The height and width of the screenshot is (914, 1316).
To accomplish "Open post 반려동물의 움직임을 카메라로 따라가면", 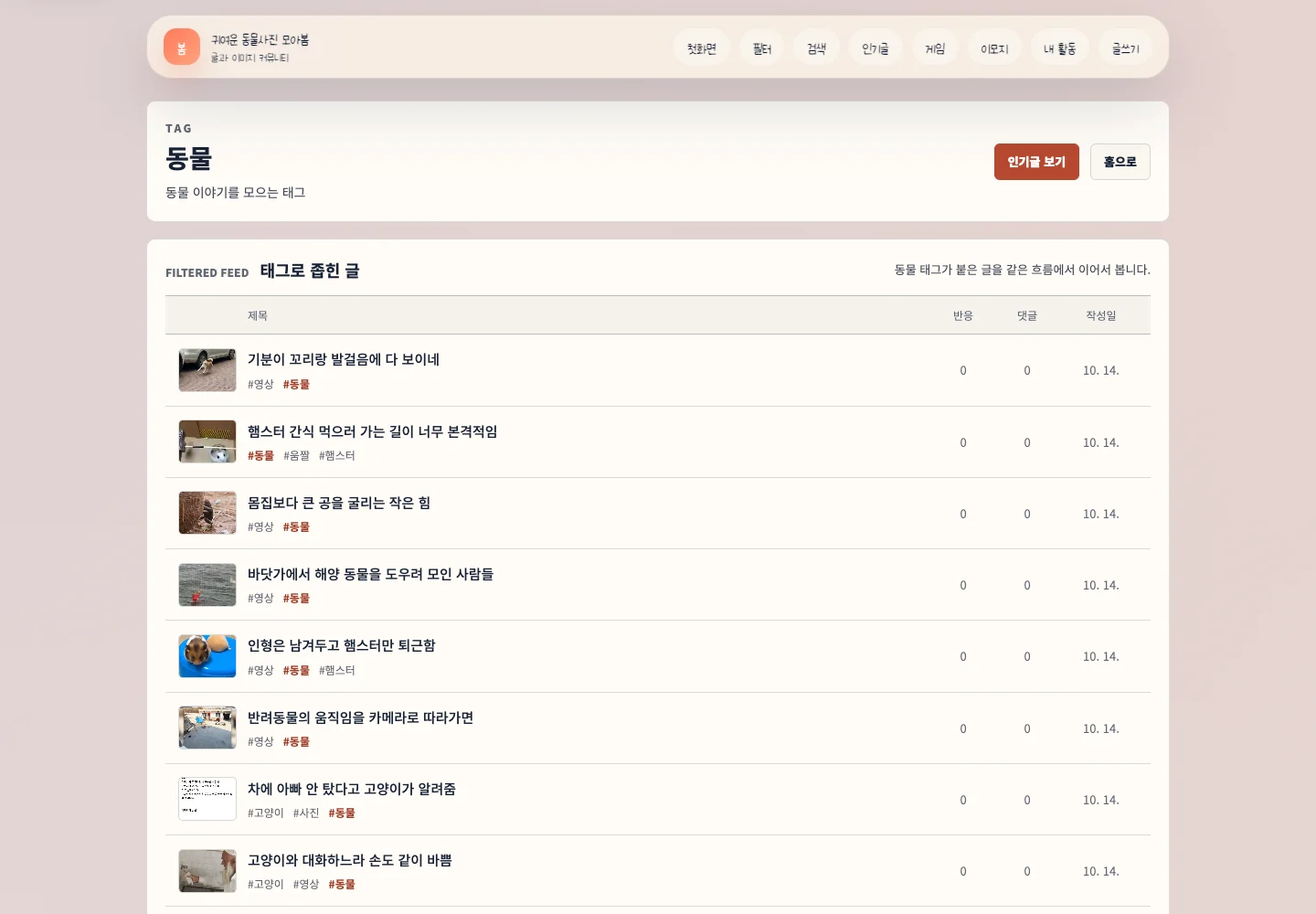I will click(x=361, y=717).
